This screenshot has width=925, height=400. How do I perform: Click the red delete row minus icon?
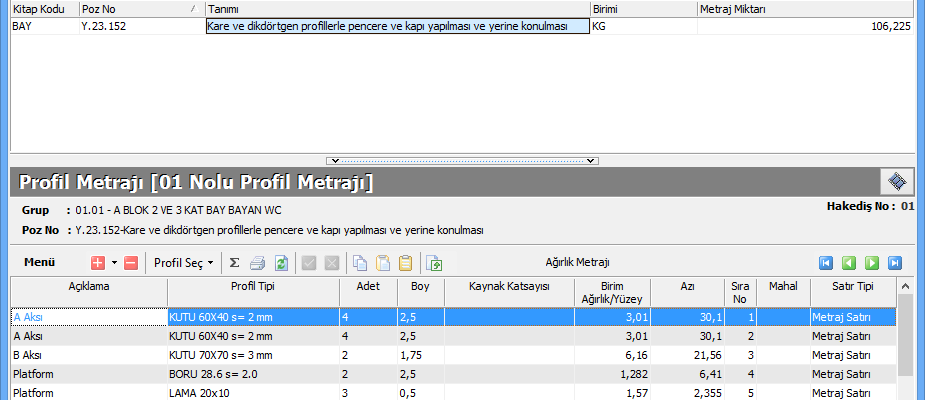click(x=130, y=263)
